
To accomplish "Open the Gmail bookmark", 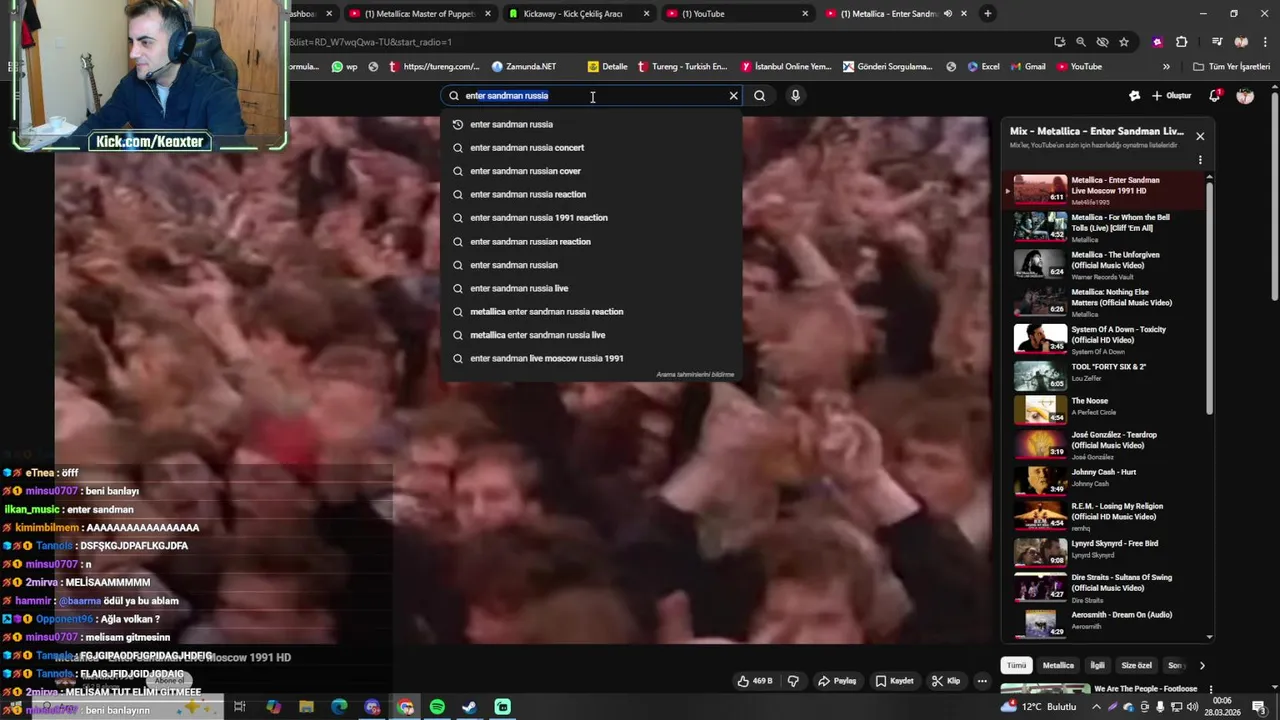I will click(x=1028, y=67).
